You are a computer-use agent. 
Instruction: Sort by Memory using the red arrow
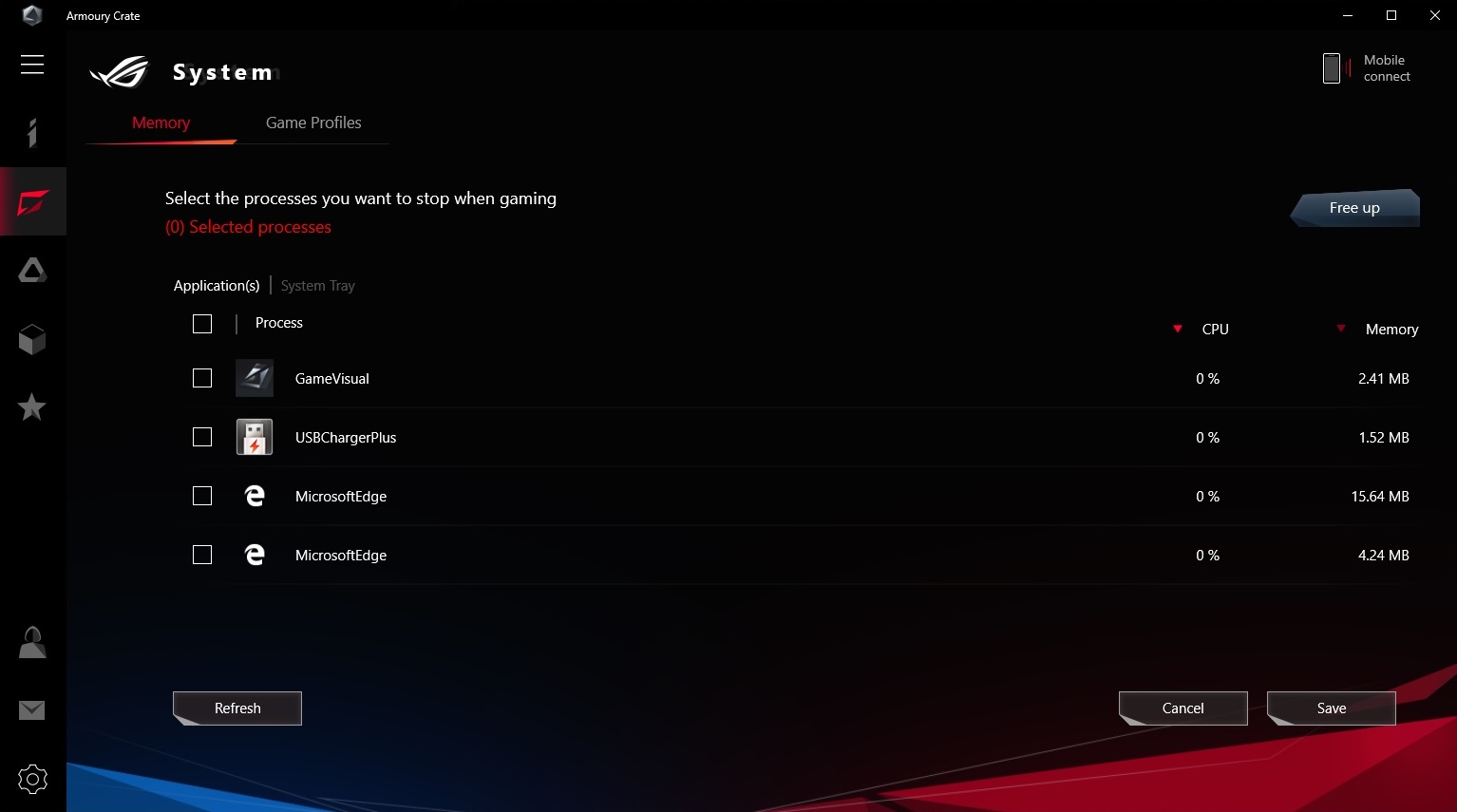[1341, 330]
